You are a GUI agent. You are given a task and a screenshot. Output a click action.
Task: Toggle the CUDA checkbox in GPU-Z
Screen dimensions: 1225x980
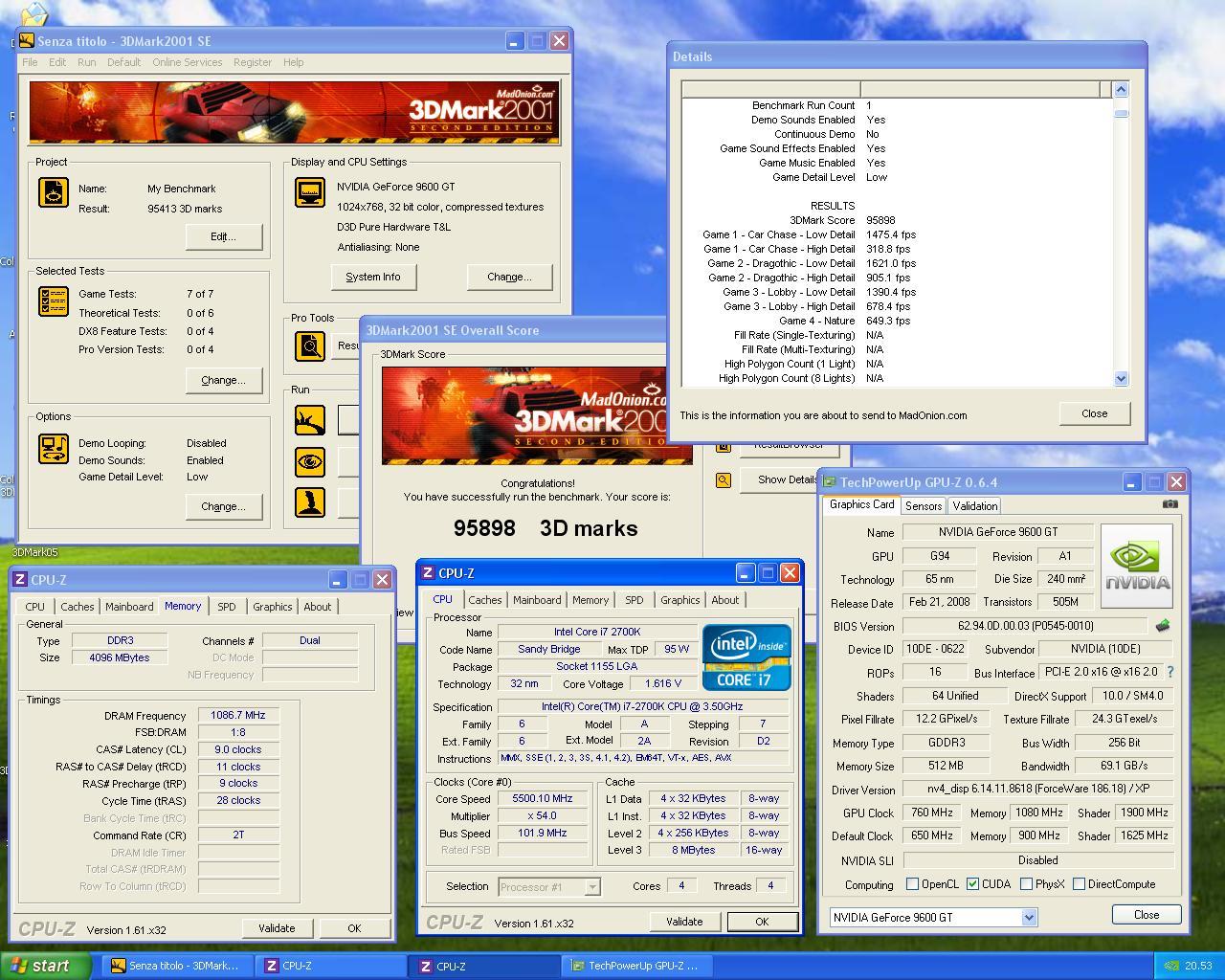pyautogui.click(x=972, y=884)
